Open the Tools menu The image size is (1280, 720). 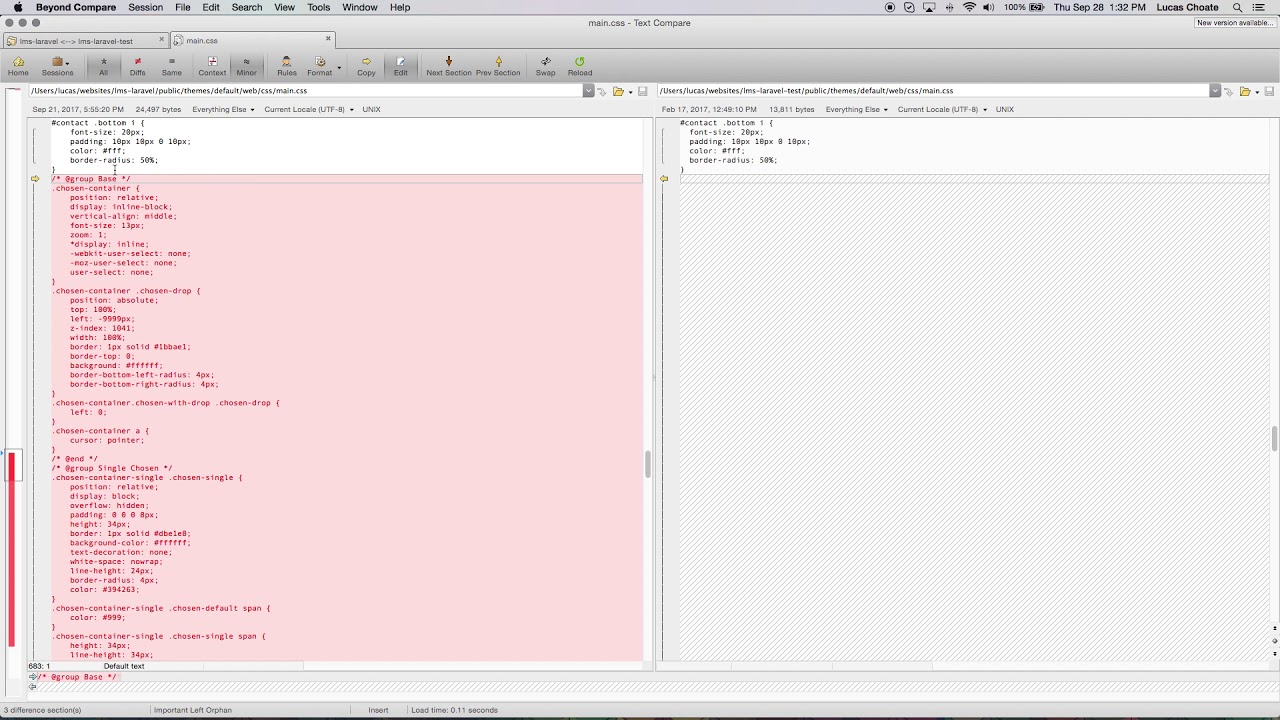point(319,7)
